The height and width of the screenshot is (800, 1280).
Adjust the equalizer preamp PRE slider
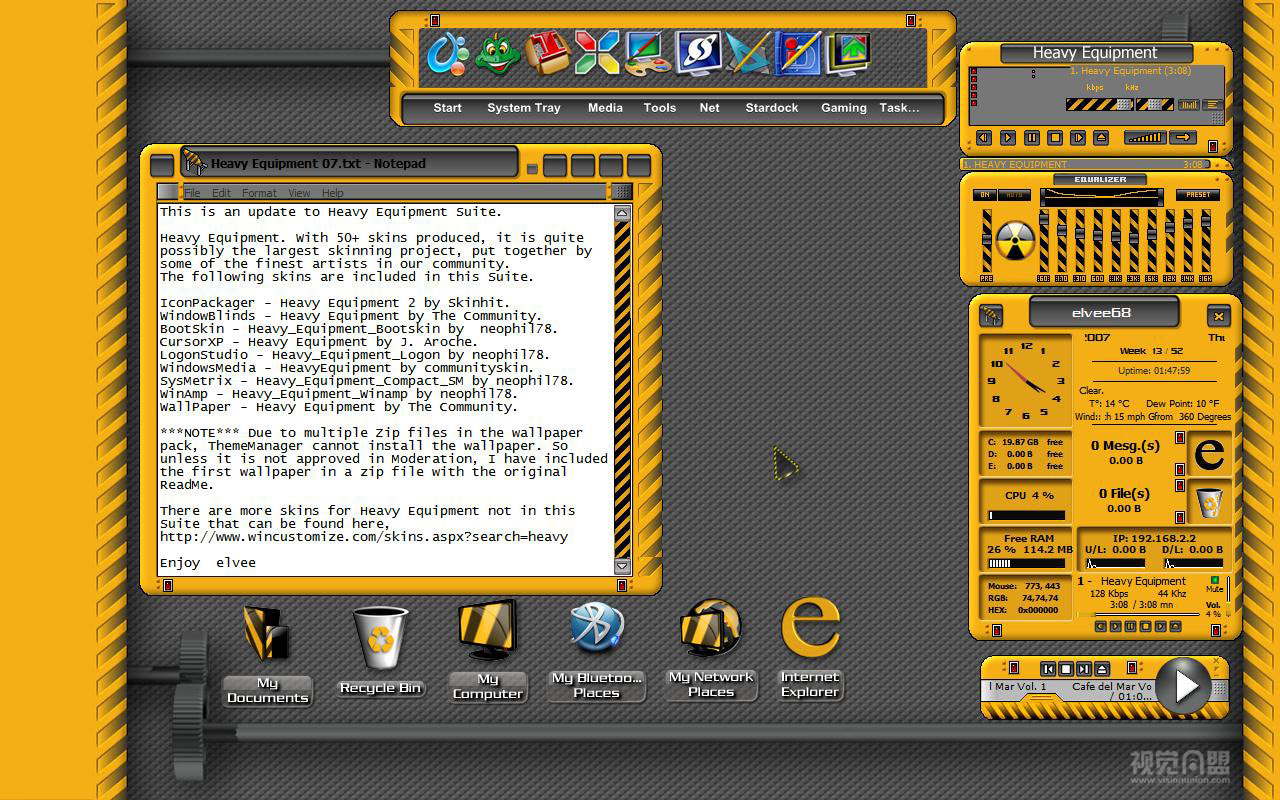pyautogui.click(x=987, y=240)
